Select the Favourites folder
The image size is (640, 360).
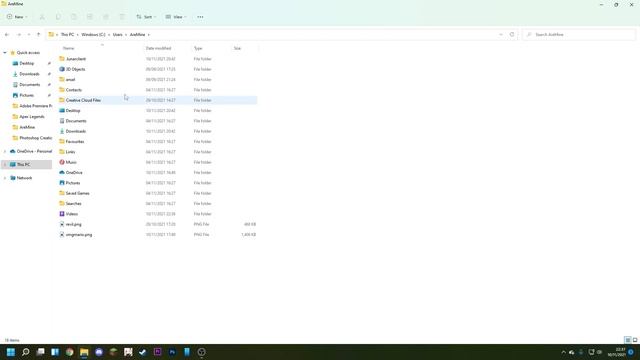pyautogui.click(x=75, y=142)
